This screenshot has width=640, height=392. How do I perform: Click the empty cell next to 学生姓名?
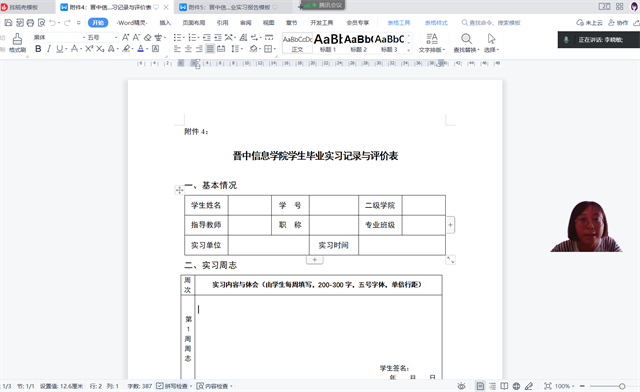(x=250, y=205)
